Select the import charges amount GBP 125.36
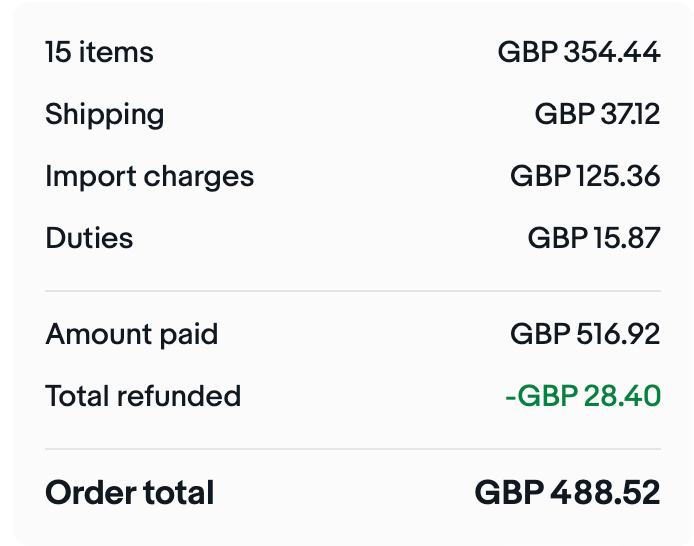Image resolution: width=694 pixels, height=546 pixels. pyautogui.click(x=585, y=176)
